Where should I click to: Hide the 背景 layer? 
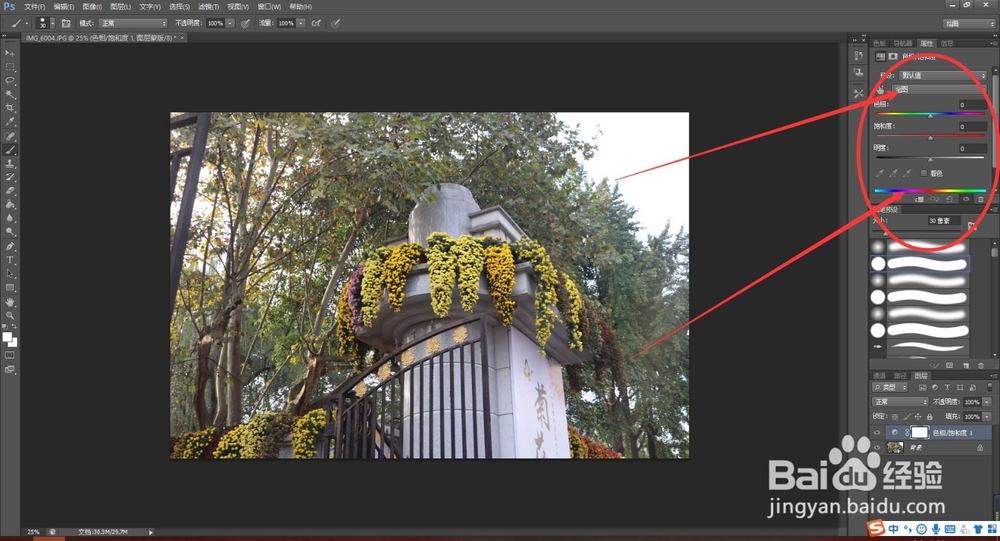coord(877,448)
